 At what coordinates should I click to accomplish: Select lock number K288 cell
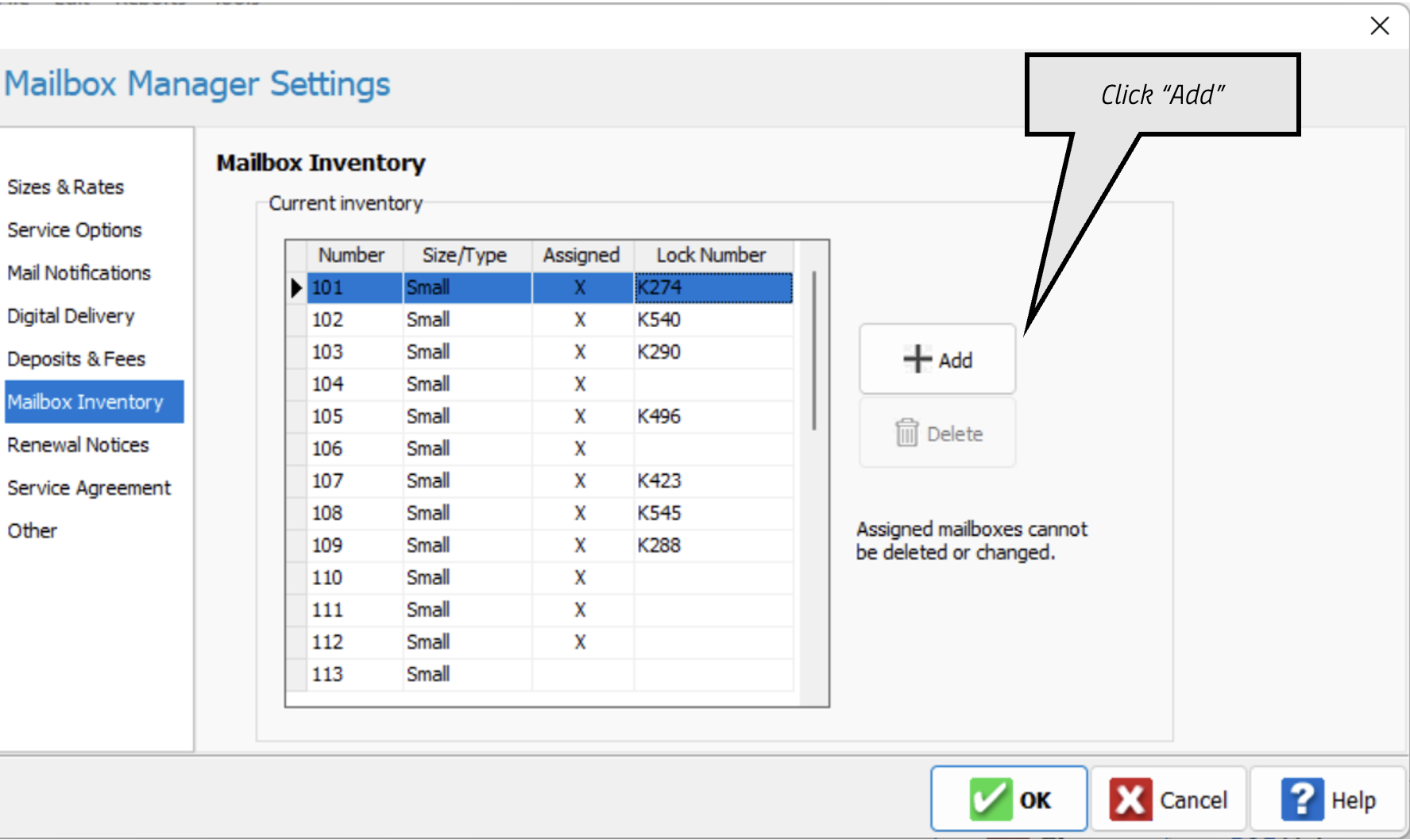[x=713, y=545]
